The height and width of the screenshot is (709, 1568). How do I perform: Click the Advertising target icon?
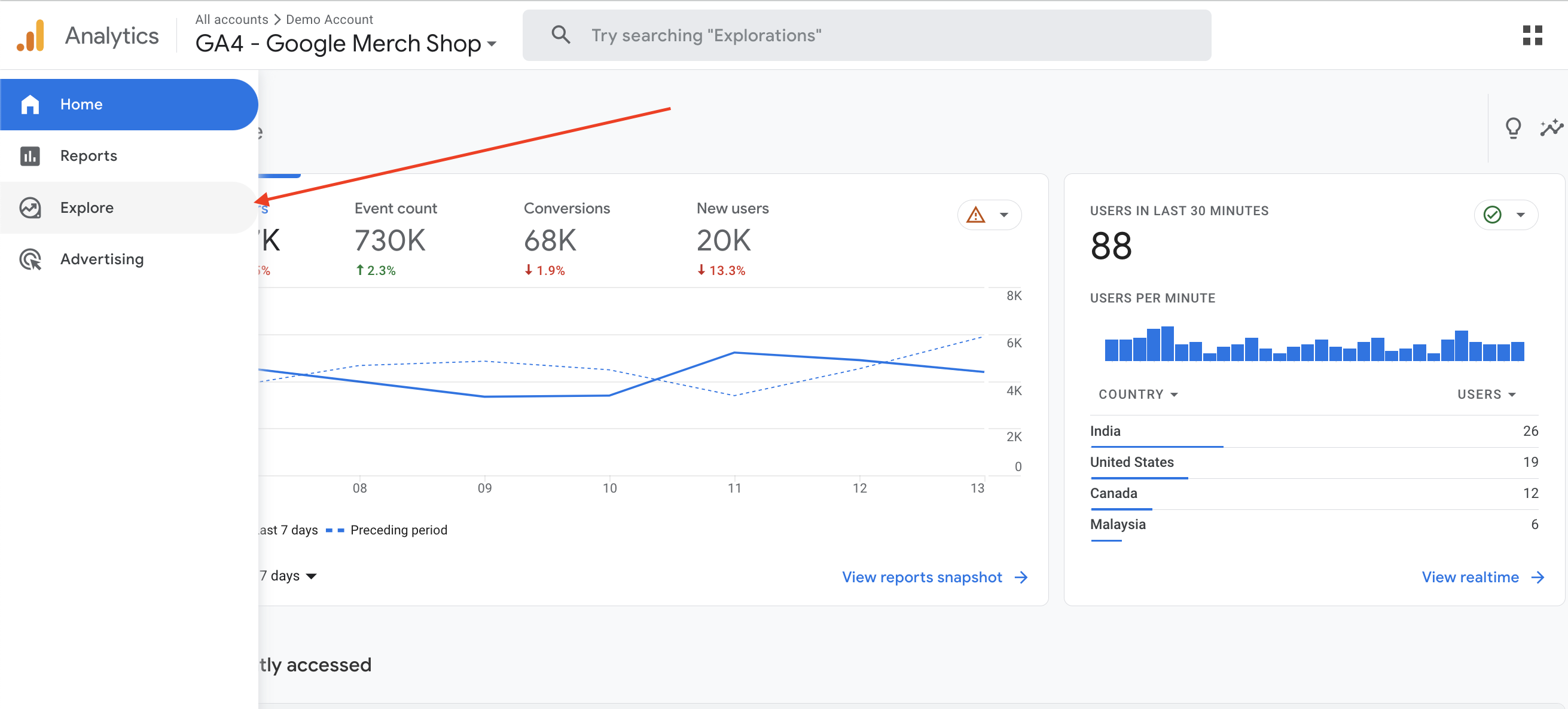point(30,259)
